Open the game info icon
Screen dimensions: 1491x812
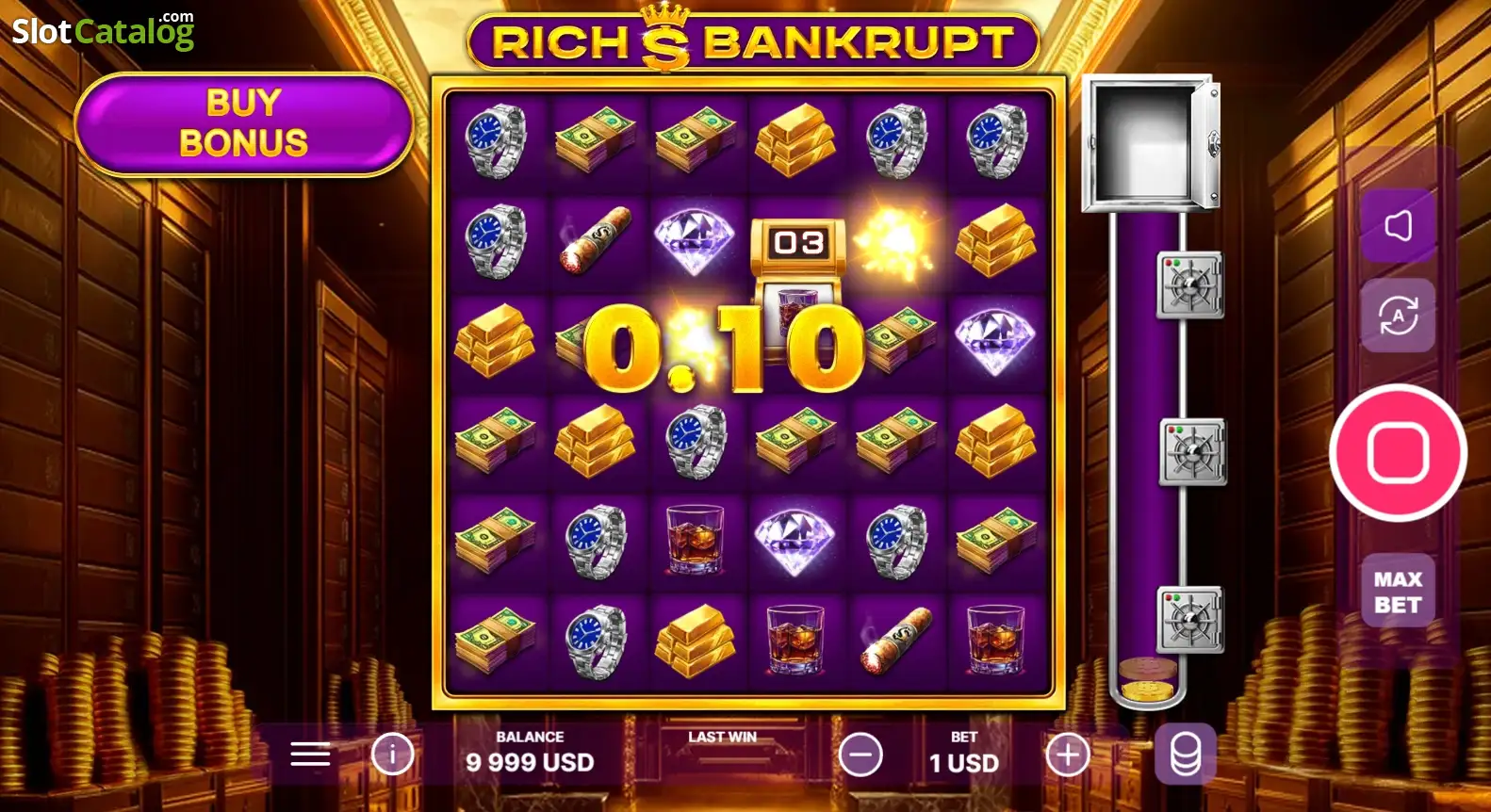[393, 755]
